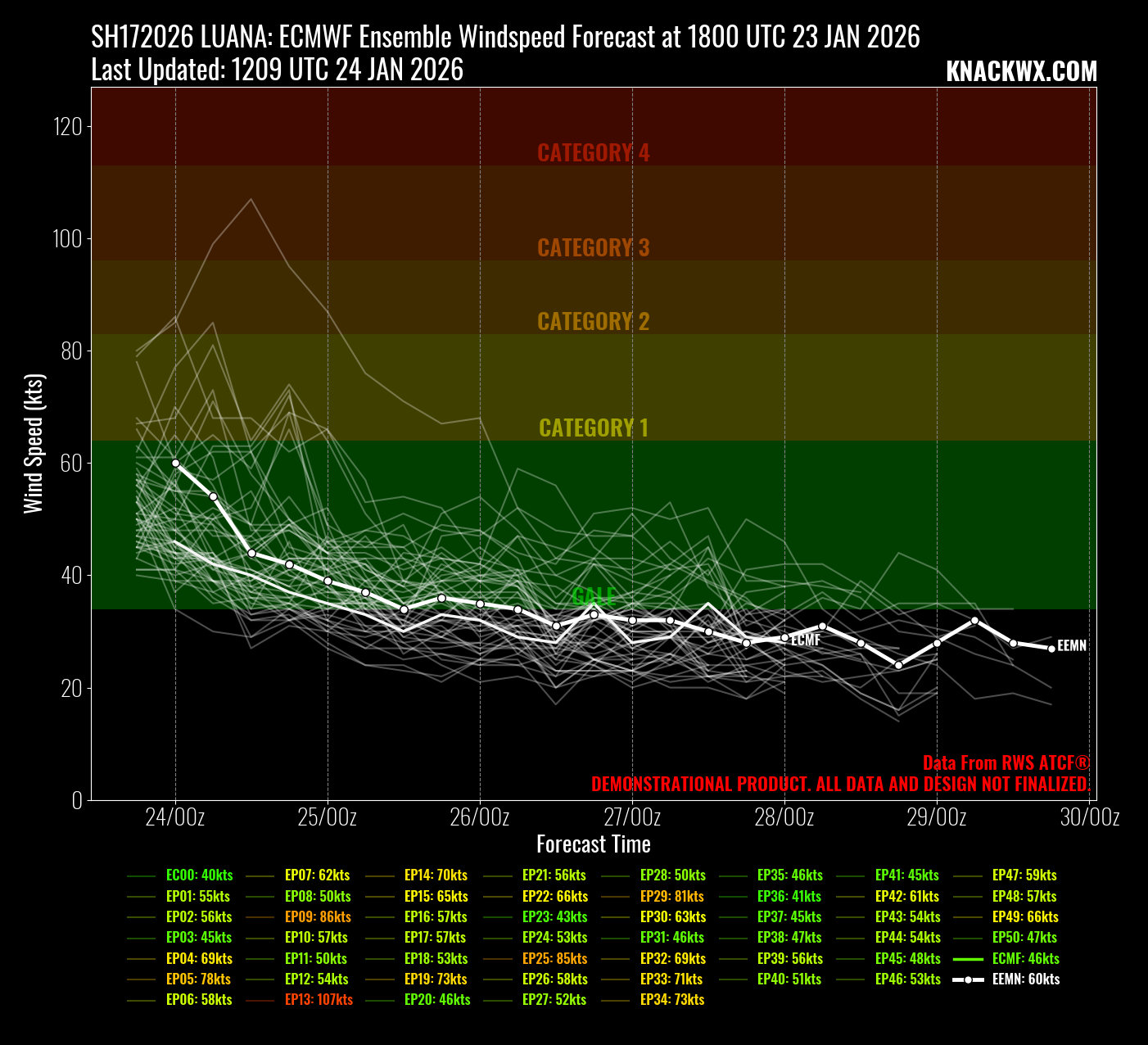Viewport: 1148px width, 1045px height.
Task: Click the 30/00z x-axis tick label
Action: click(x=1089, y=817)
